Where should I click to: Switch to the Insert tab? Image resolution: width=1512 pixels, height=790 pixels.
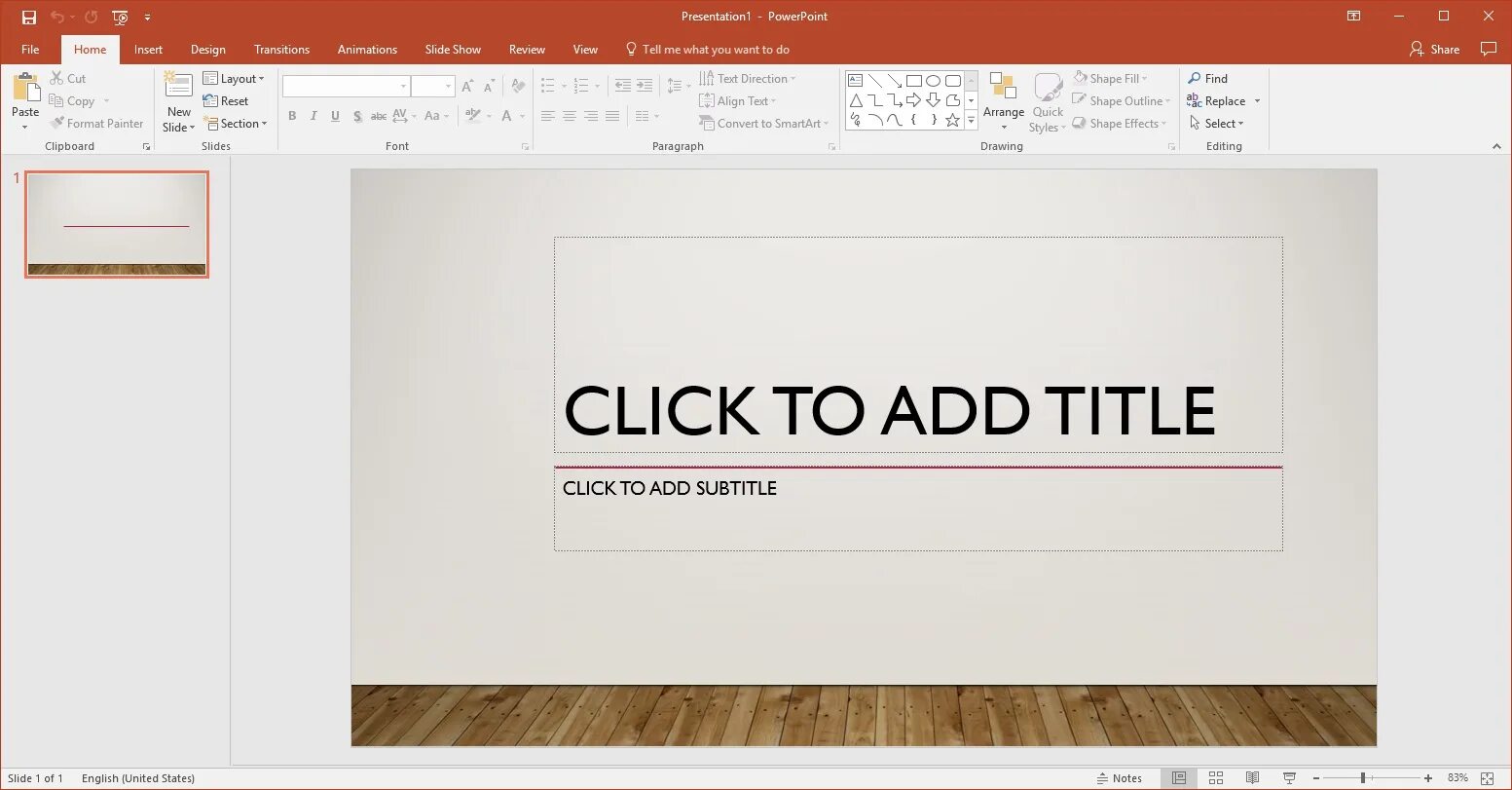[x=148, y=50]
